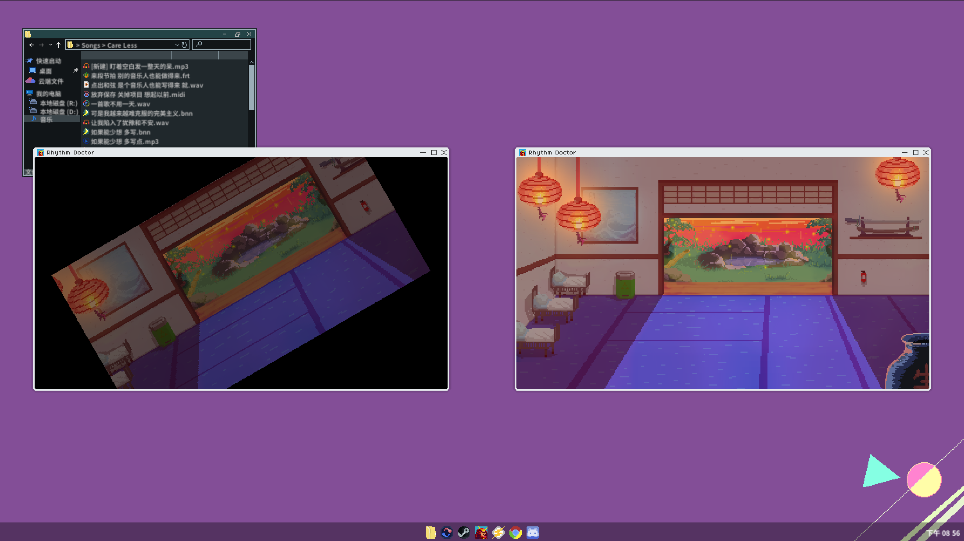
Task: Click the last column header in file list
Action: (234, 55)
